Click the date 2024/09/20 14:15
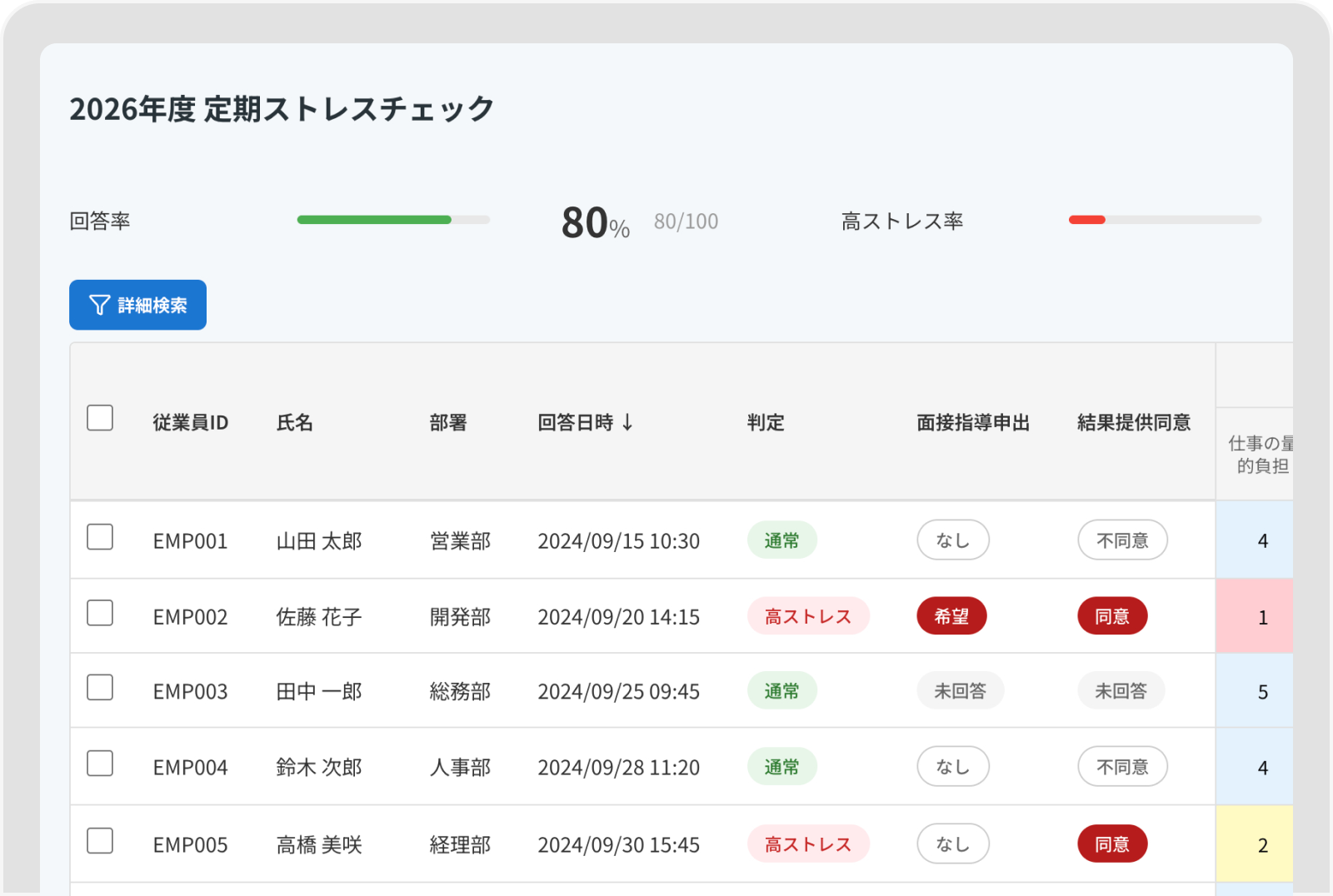The width and height of the screenshot is (1333, 896). click(618, 617)
